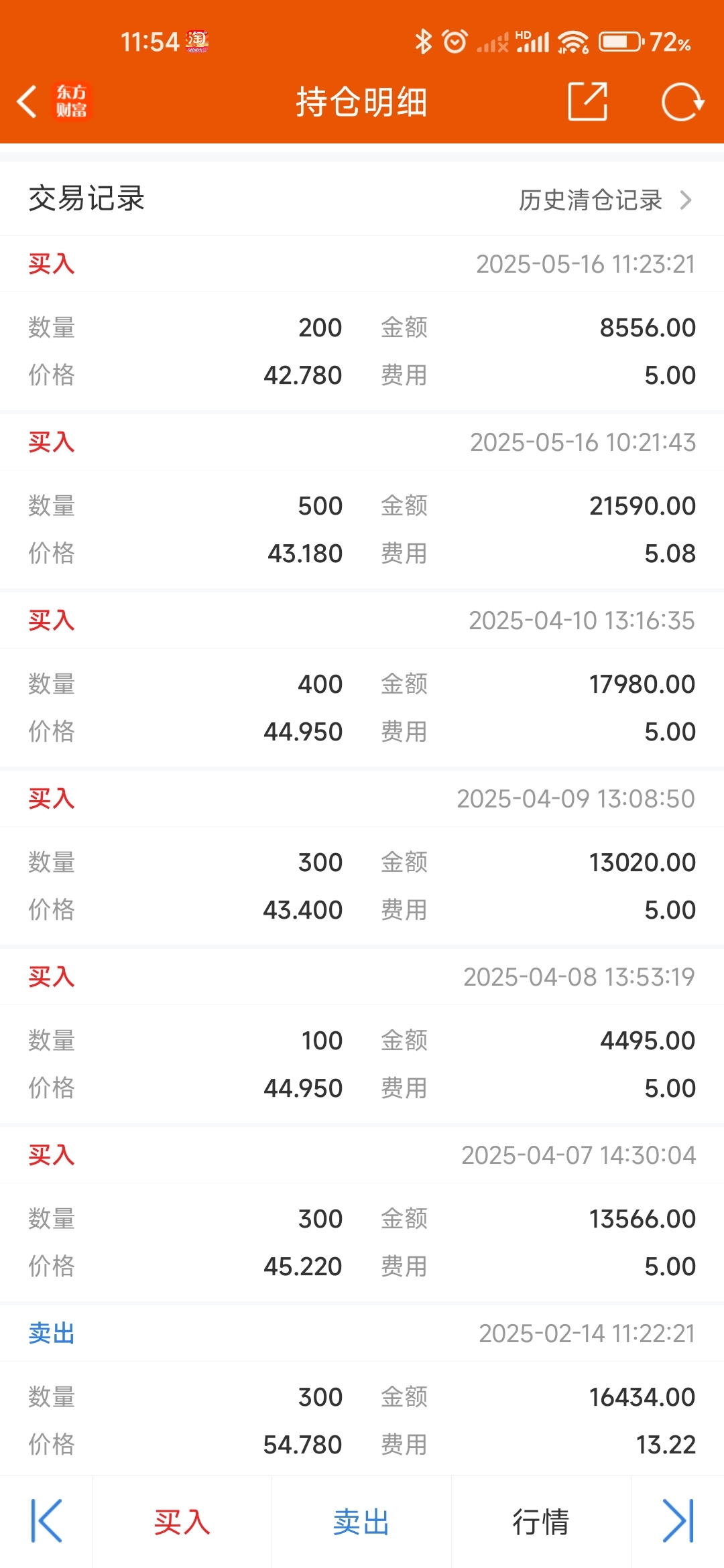724x1568 pixels.
Task: Tap the 交易记录 section heading
Action: coord(86,198)
